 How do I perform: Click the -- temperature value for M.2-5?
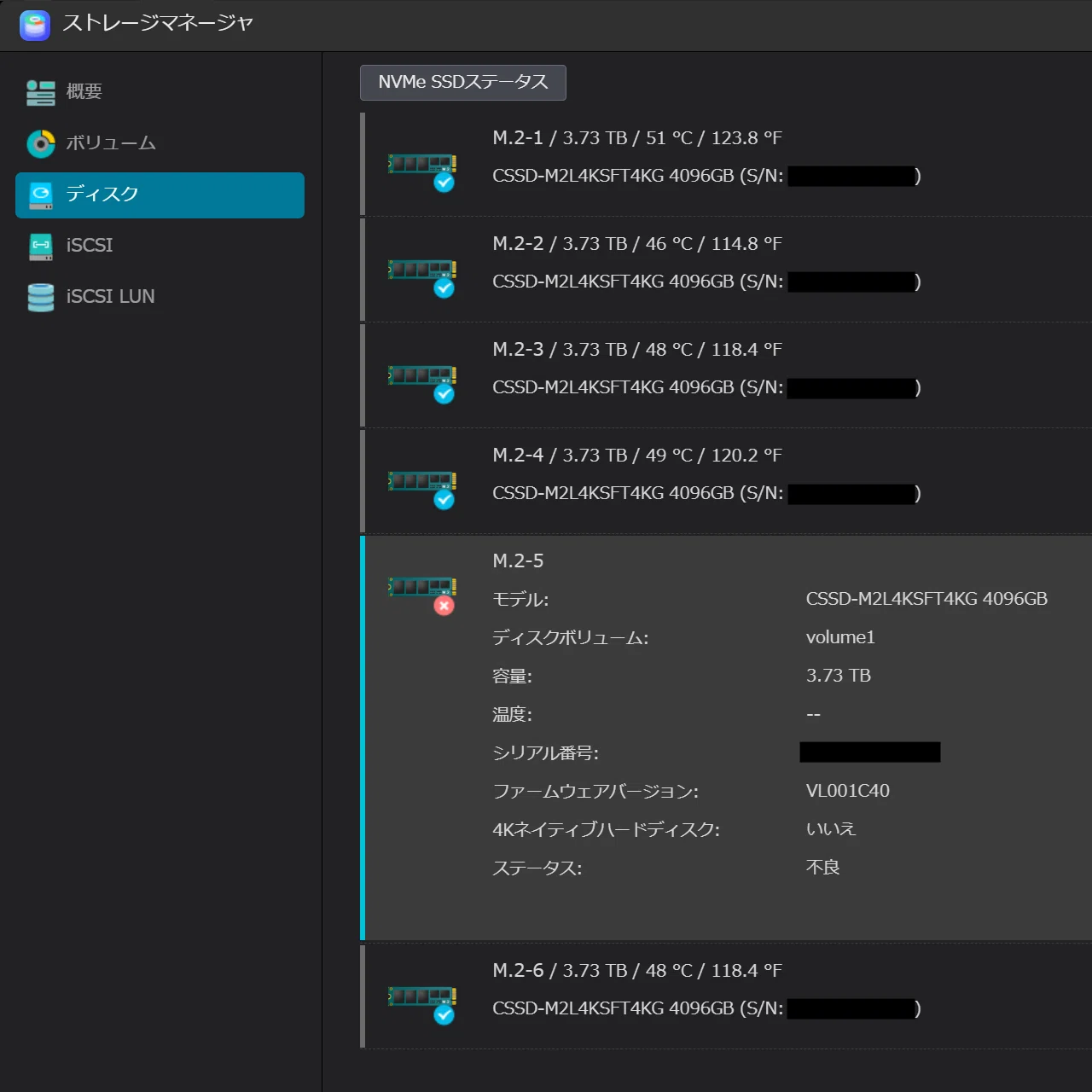pyautogui.click(x=813, y=715)
